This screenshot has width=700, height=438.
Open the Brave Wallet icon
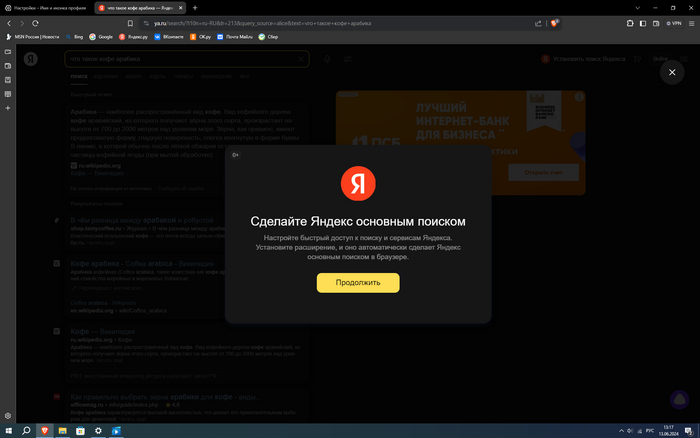pyautogui.click(x=656, y=23)
